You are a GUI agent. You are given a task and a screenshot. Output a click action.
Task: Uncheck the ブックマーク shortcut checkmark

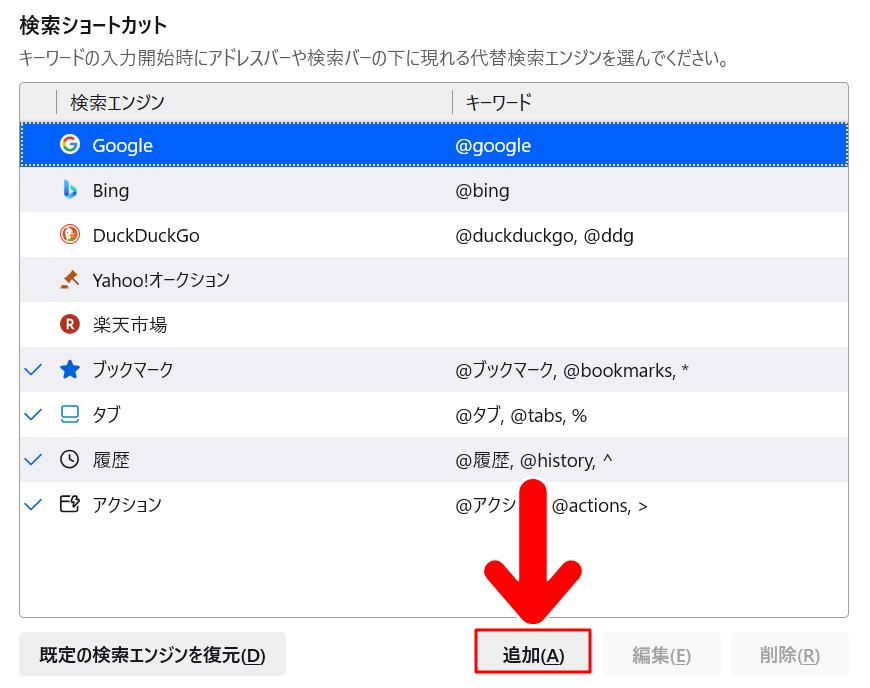coord(34,370)
